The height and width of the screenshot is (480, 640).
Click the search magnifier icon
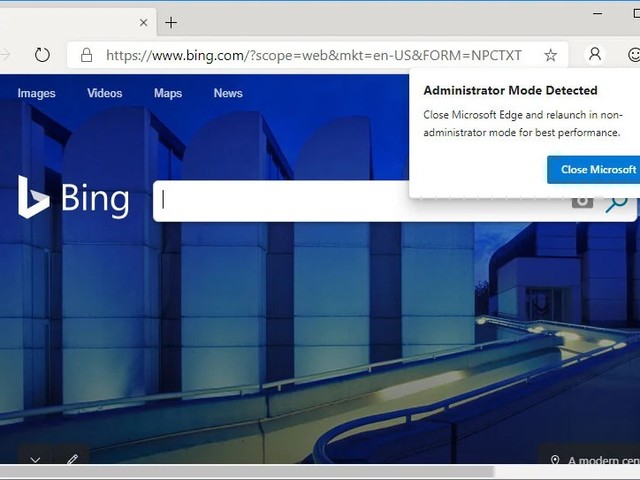616,203
